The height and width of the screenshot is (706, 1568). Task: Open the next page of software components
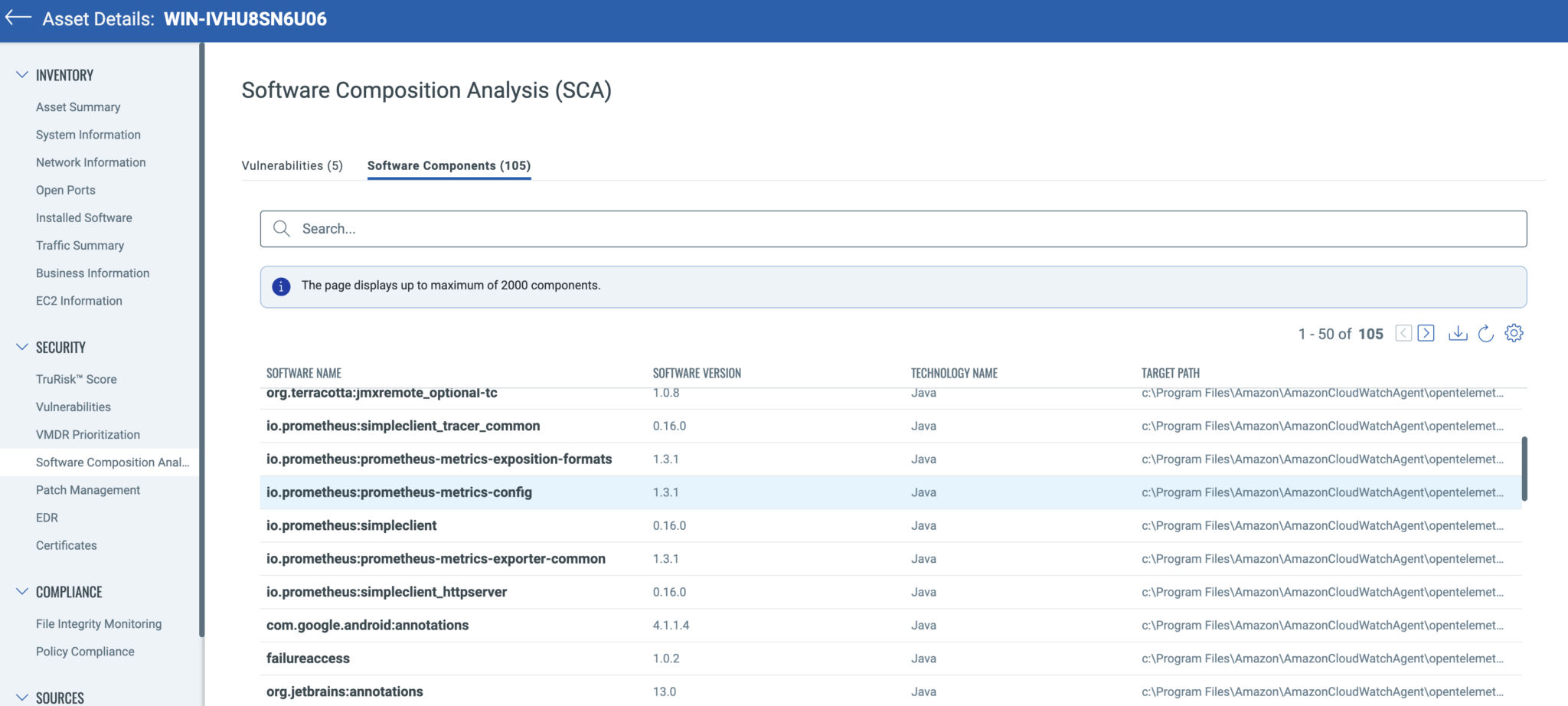[x=1426, y=333]
